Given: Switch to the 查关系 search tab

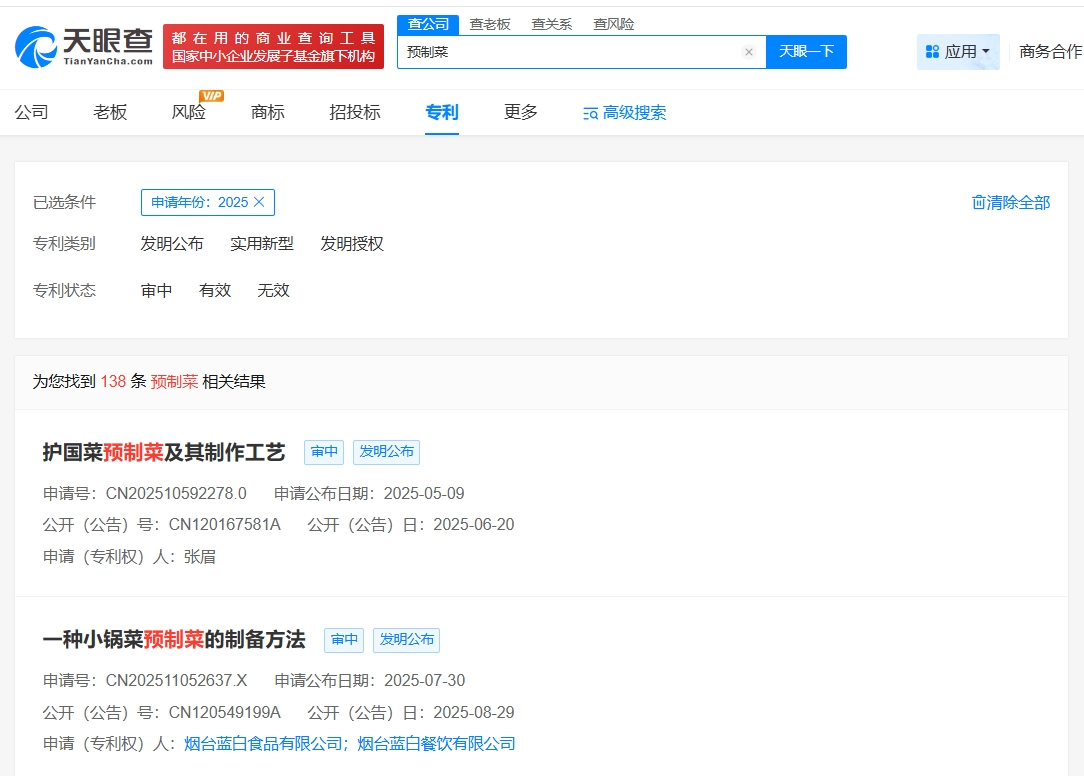Looking at the screenshot, I should point(551,24).
